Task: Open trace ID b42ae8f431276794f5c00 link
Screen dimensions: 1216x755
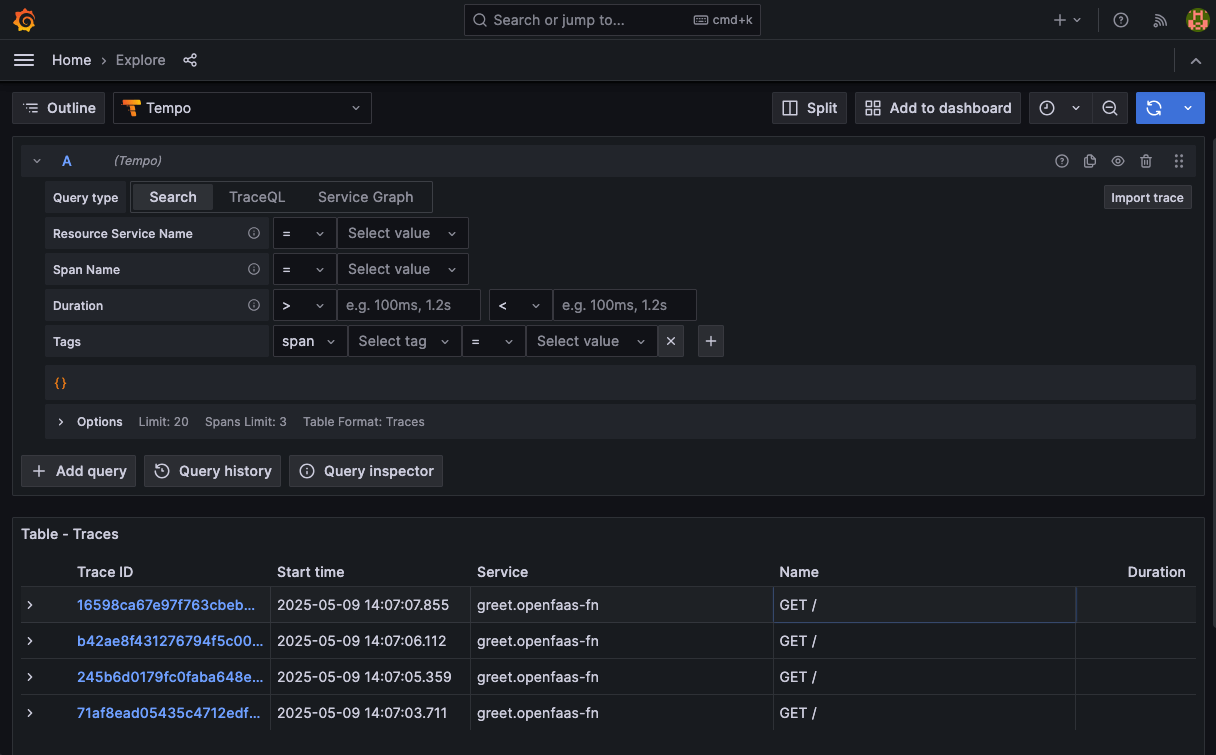Action: [170, 641]
